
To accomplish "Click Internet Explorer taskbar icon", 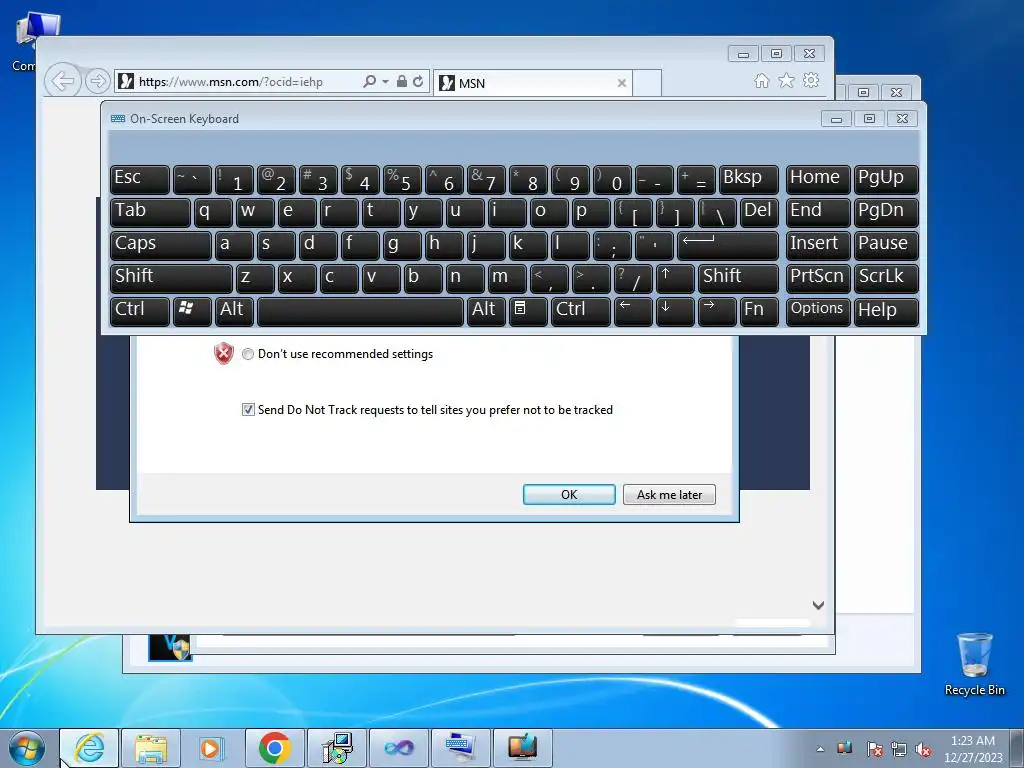I will 89,748.
